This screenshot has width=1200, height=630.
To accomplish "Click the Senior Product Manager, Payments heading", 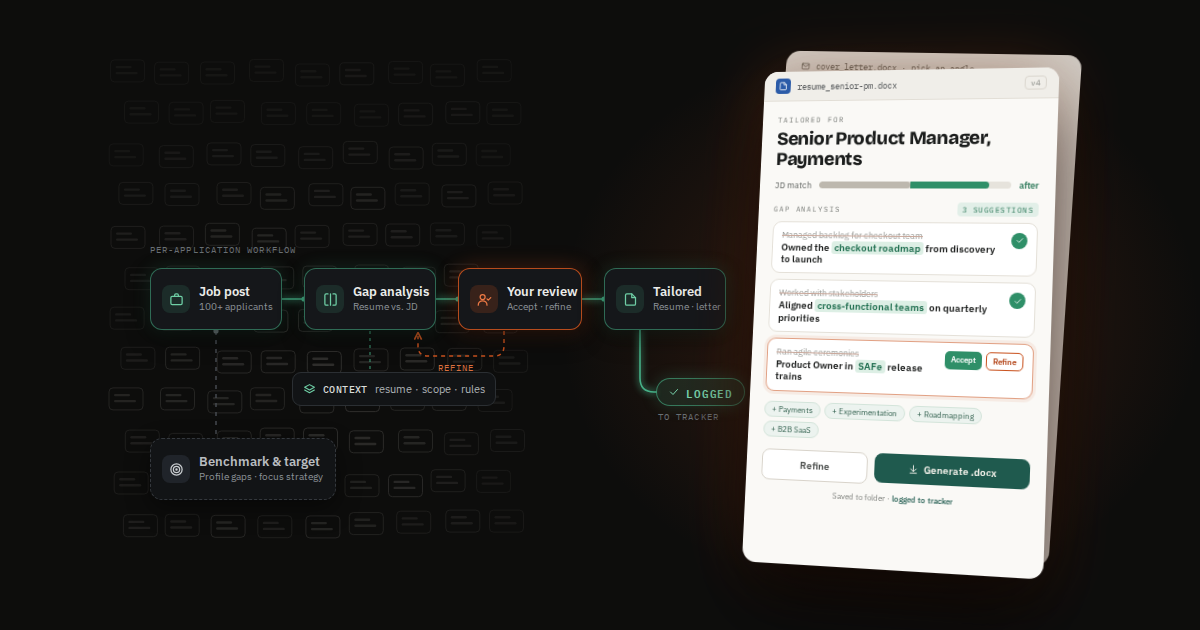I will coord(883,148).
